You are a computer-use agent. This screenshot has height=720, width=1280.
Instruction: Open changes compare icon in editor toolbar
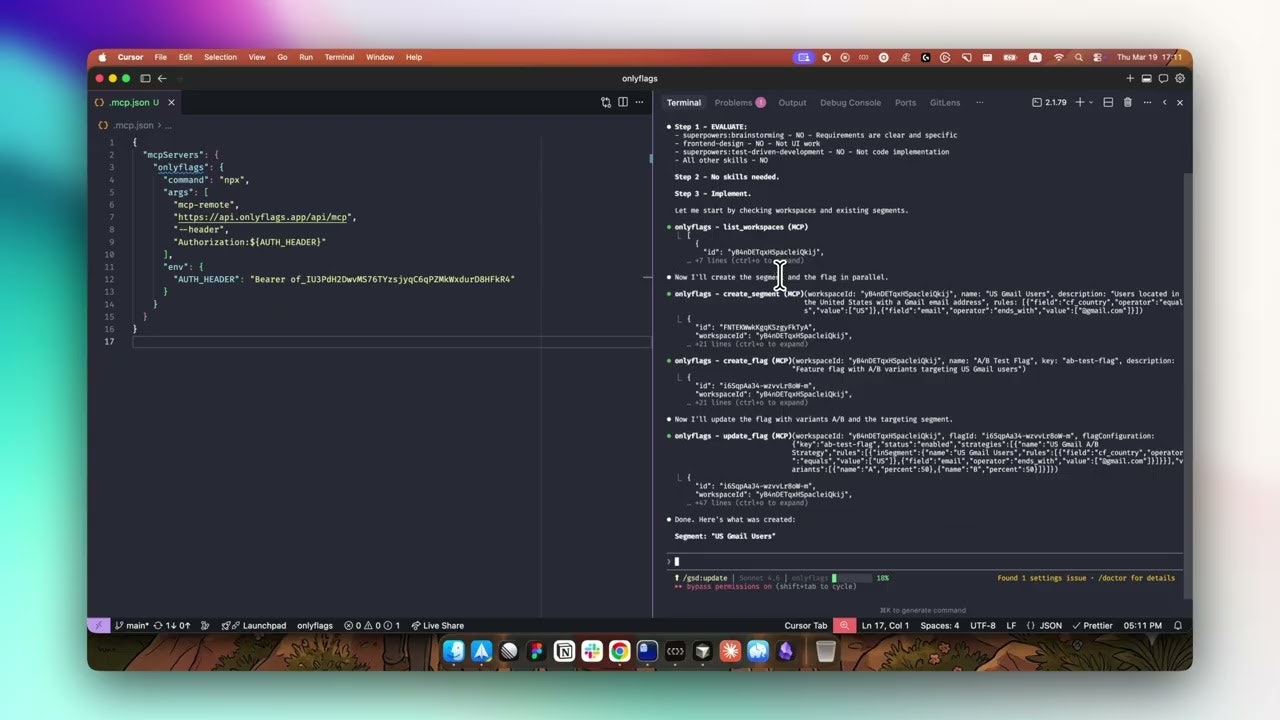pos(606,102)
